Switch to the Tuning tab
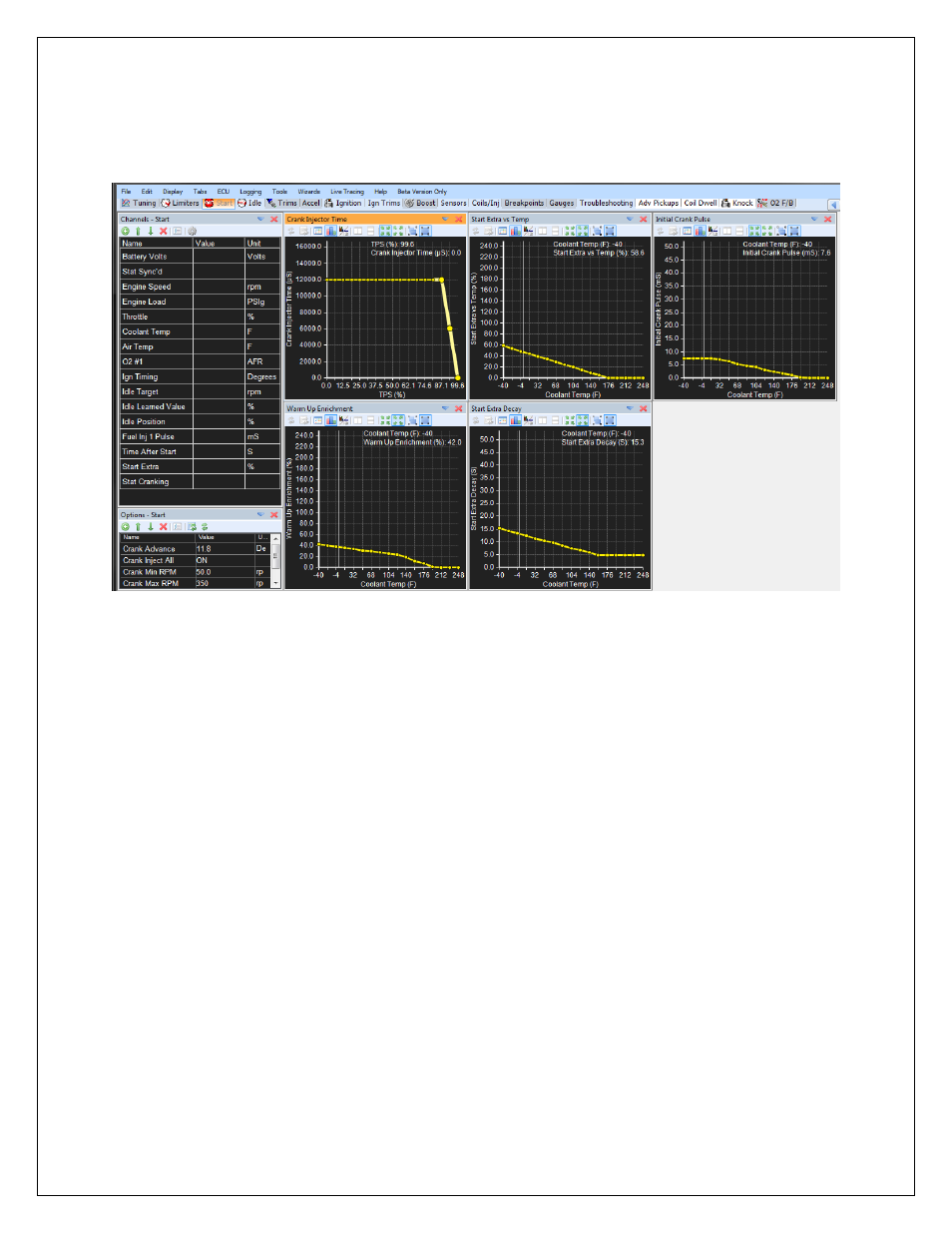952x1233 pixels. coord(140,203)
